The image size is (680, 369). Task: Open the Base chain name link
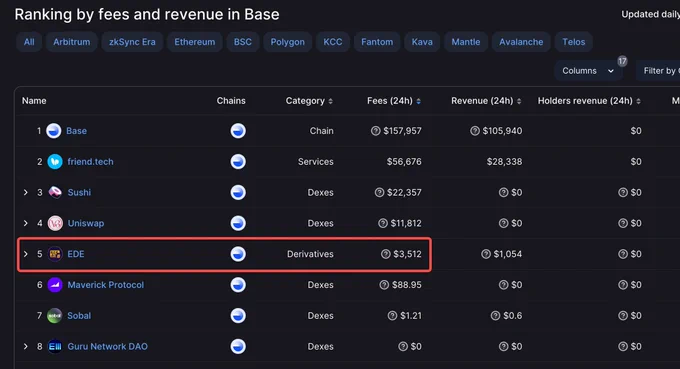click(76, 131)
